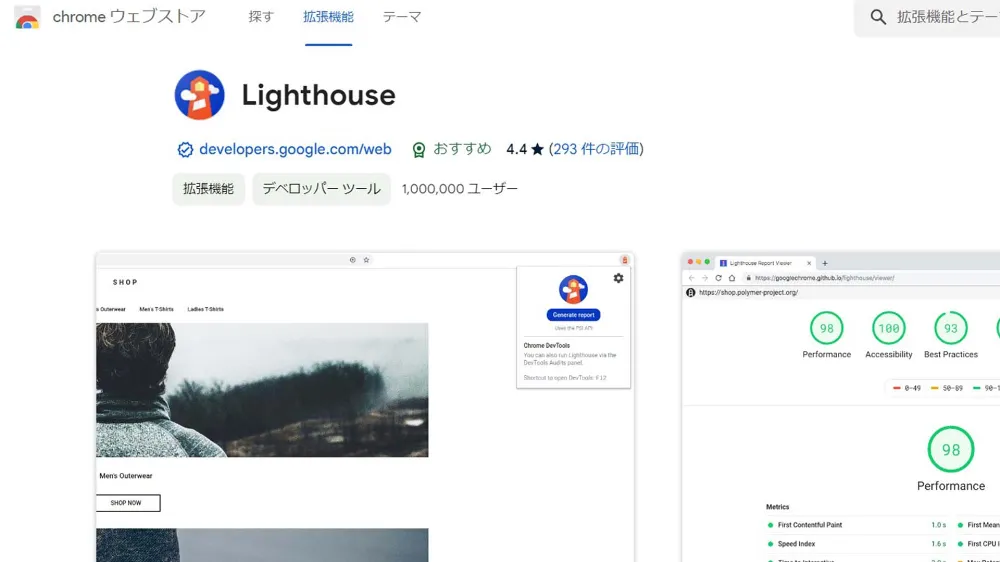Click Generate report button in screenshot

pyautogui.click(x=573, y=315)
